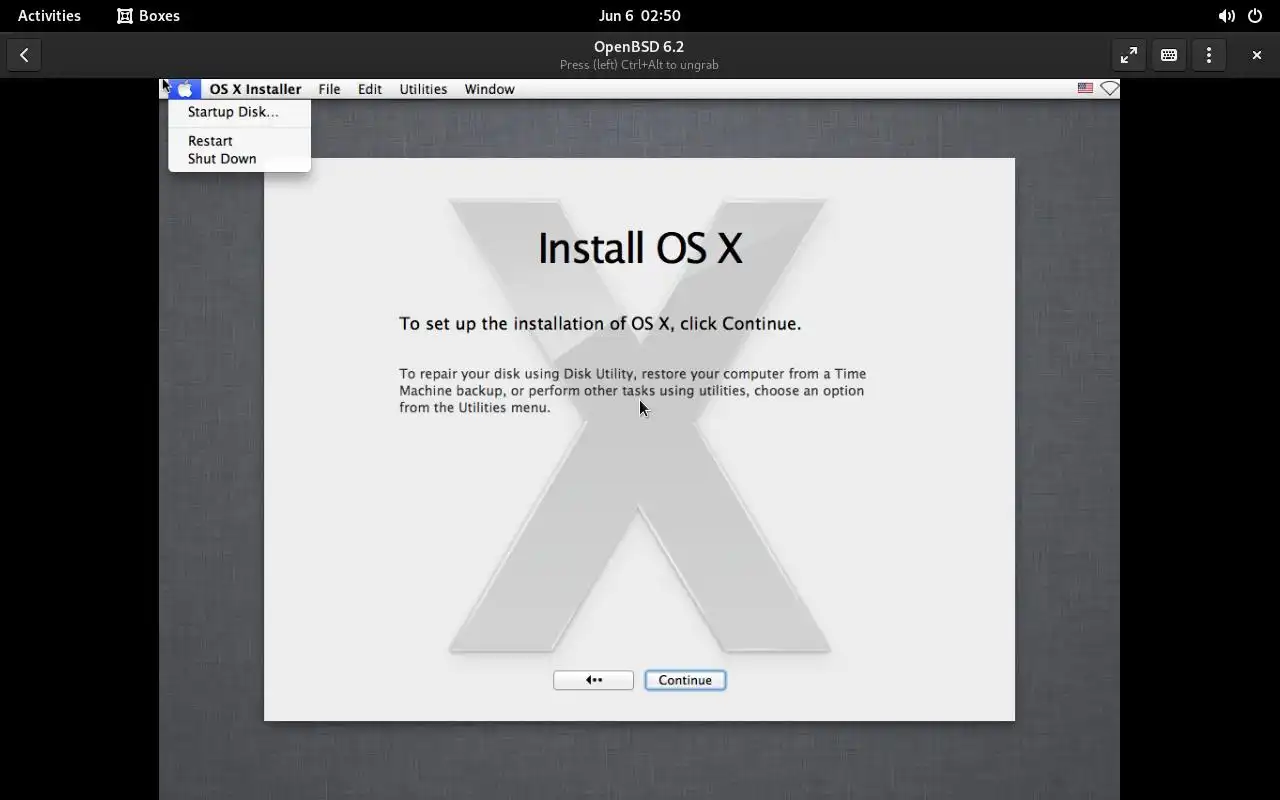
Task: Open the File menu
Action: coord(329,89)
